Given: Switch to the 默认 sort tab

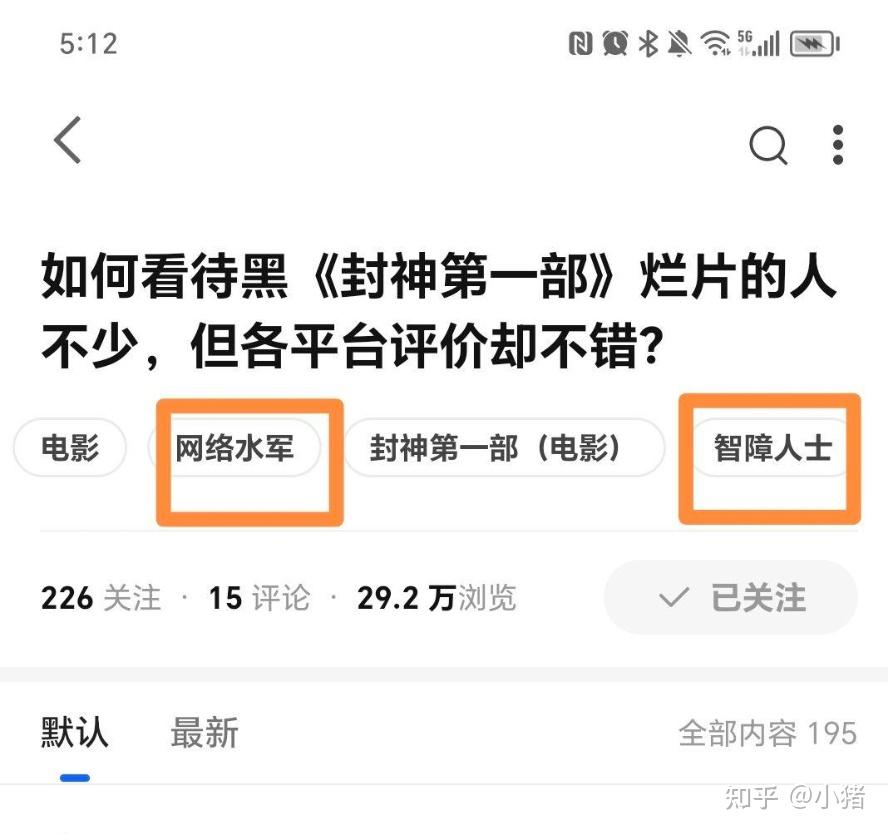Looking at the screenshot, I should (x=74, y=733).
